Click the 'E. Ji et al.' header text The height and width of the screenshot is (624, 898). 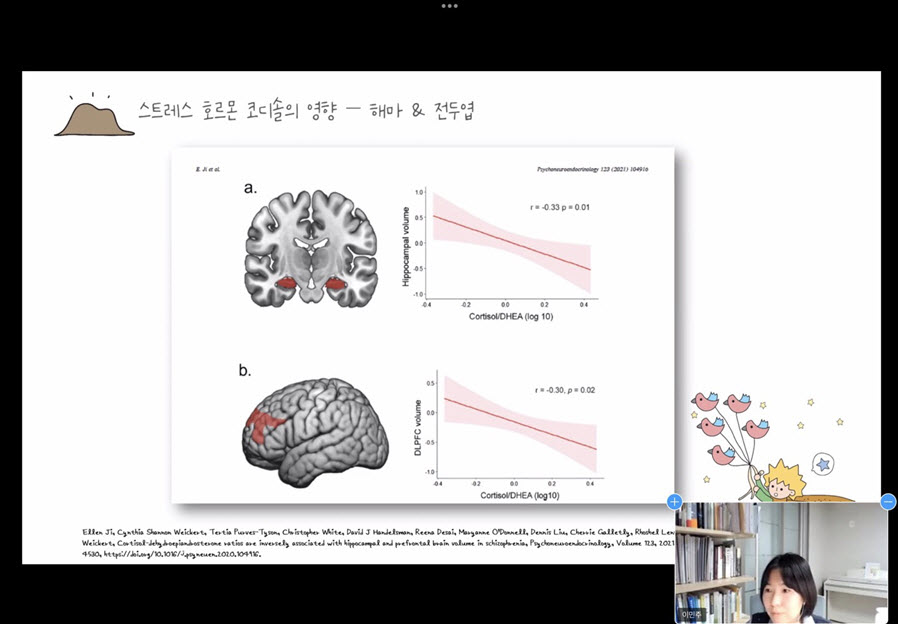pyautogui.click(x=208, y=169)
